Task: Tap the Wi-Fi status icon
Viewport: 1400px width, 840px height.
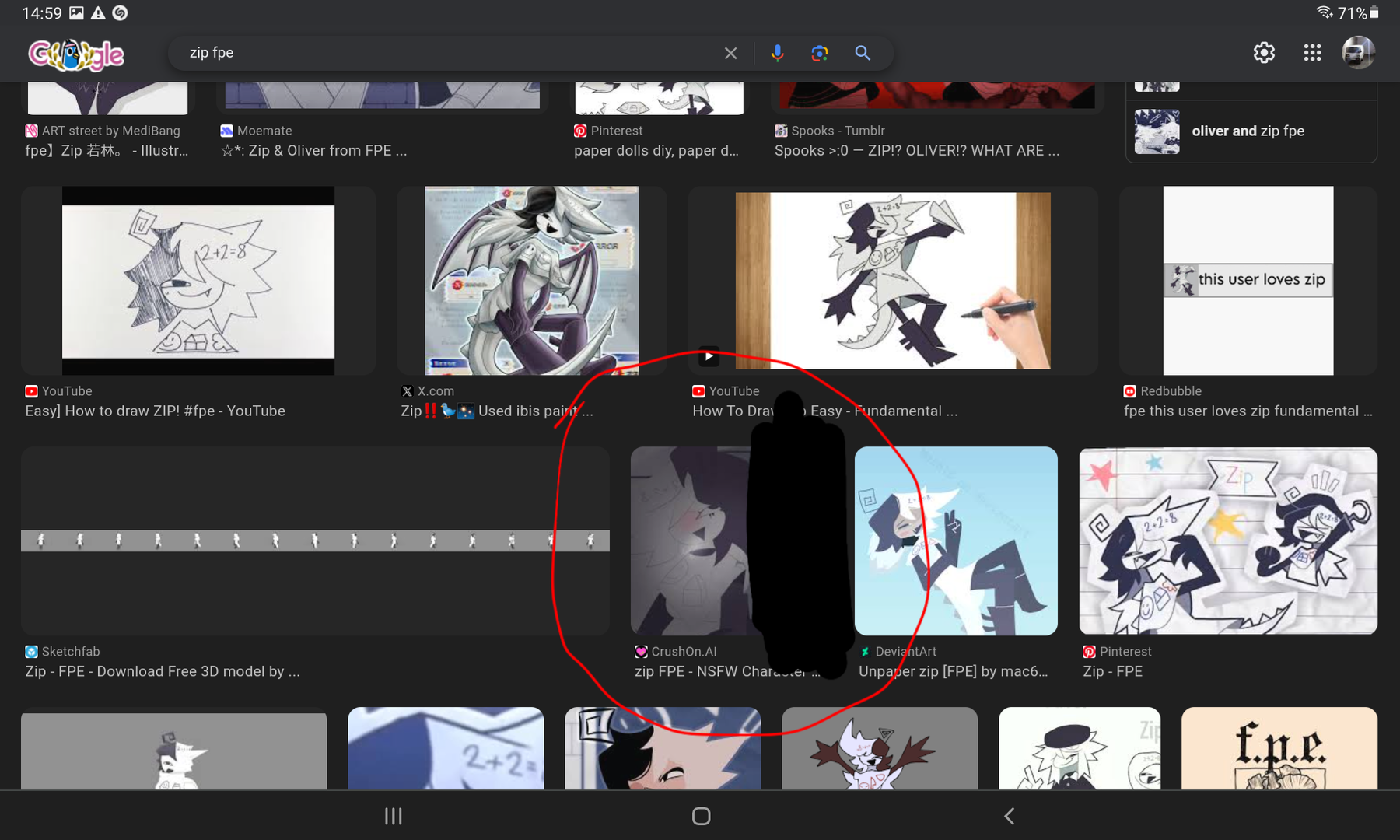Action: 1325,12
